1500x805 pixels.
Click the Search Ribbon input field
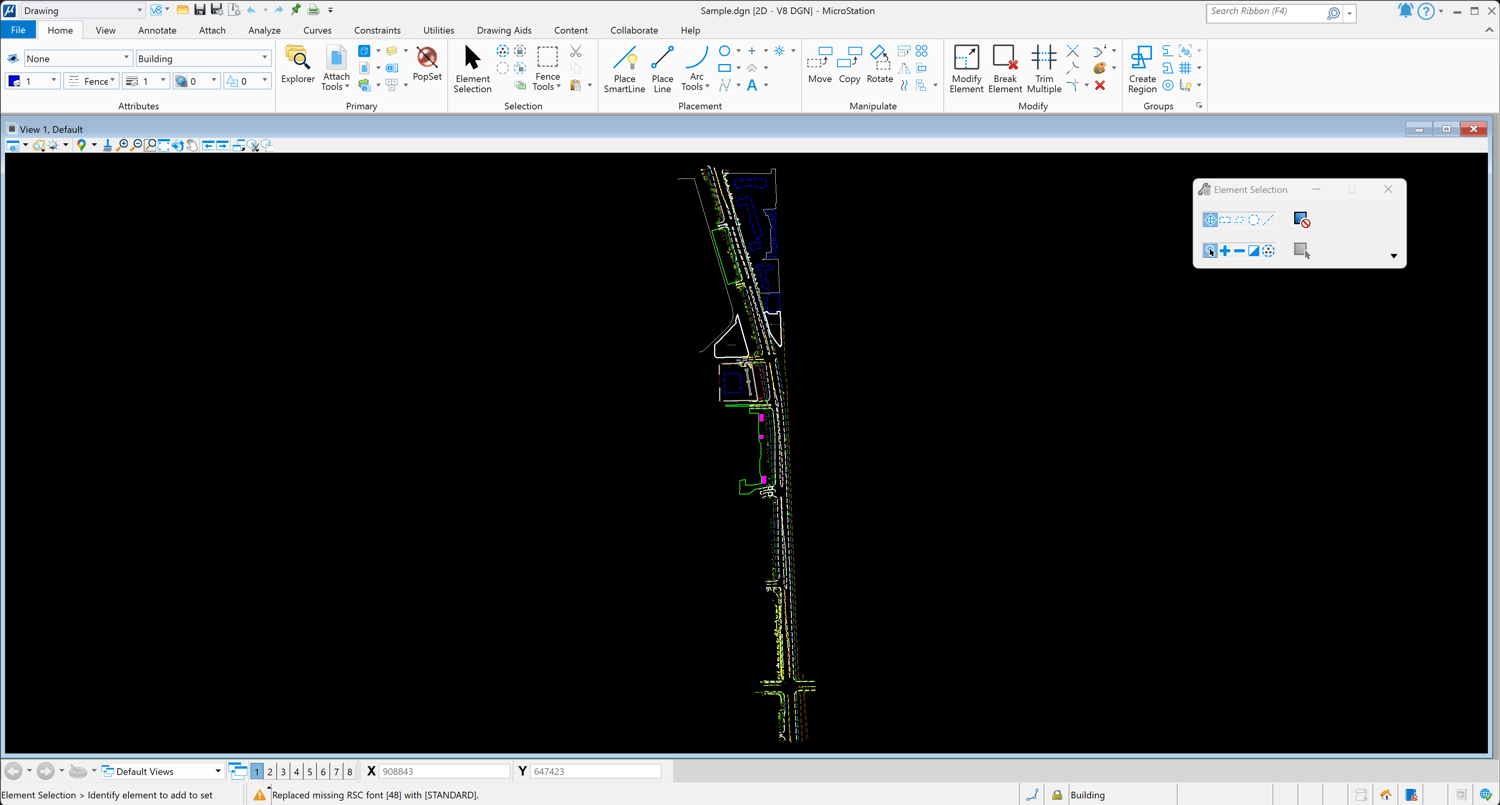pyautogui.click(x=1266, y=12)
